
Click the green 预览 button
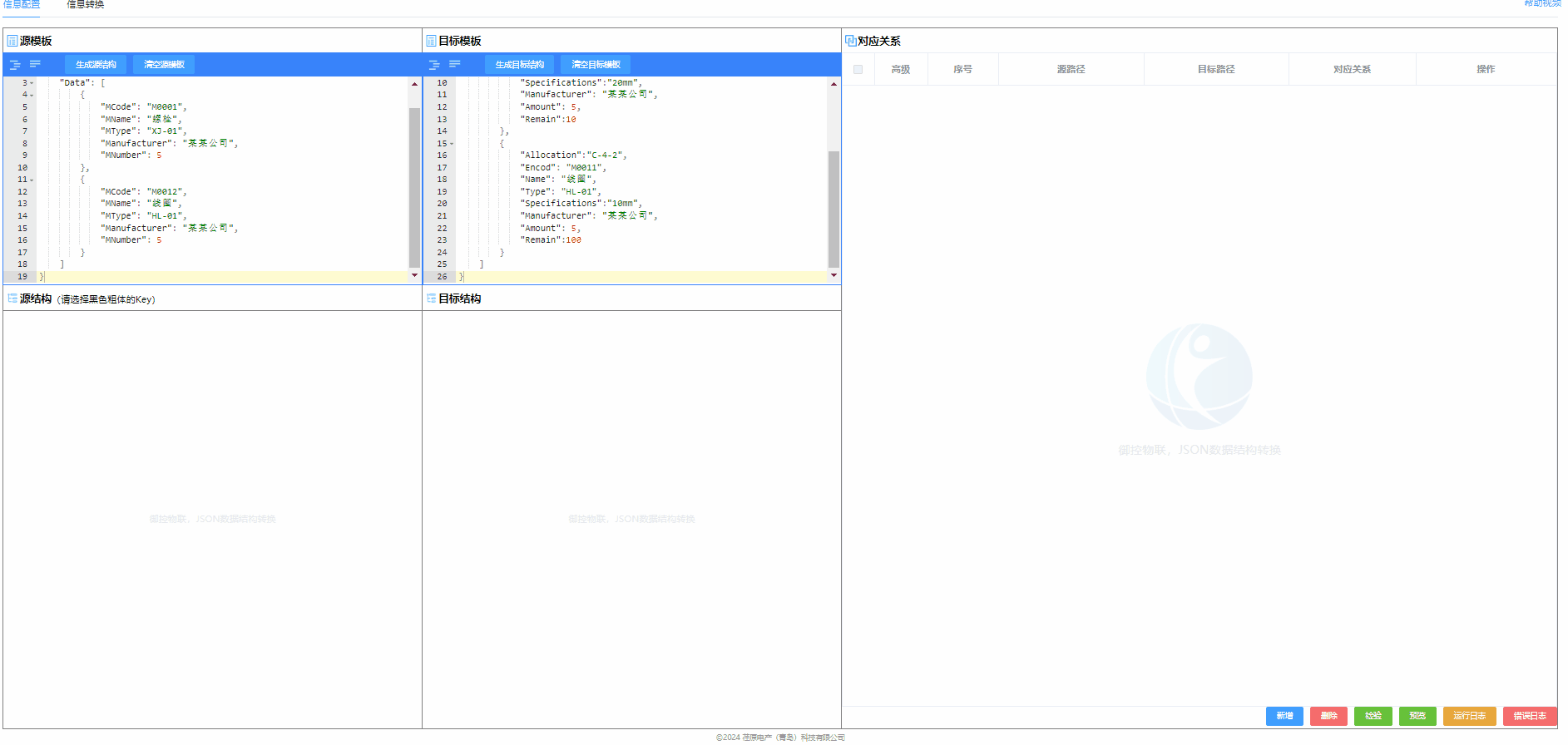pos(1417,716)
